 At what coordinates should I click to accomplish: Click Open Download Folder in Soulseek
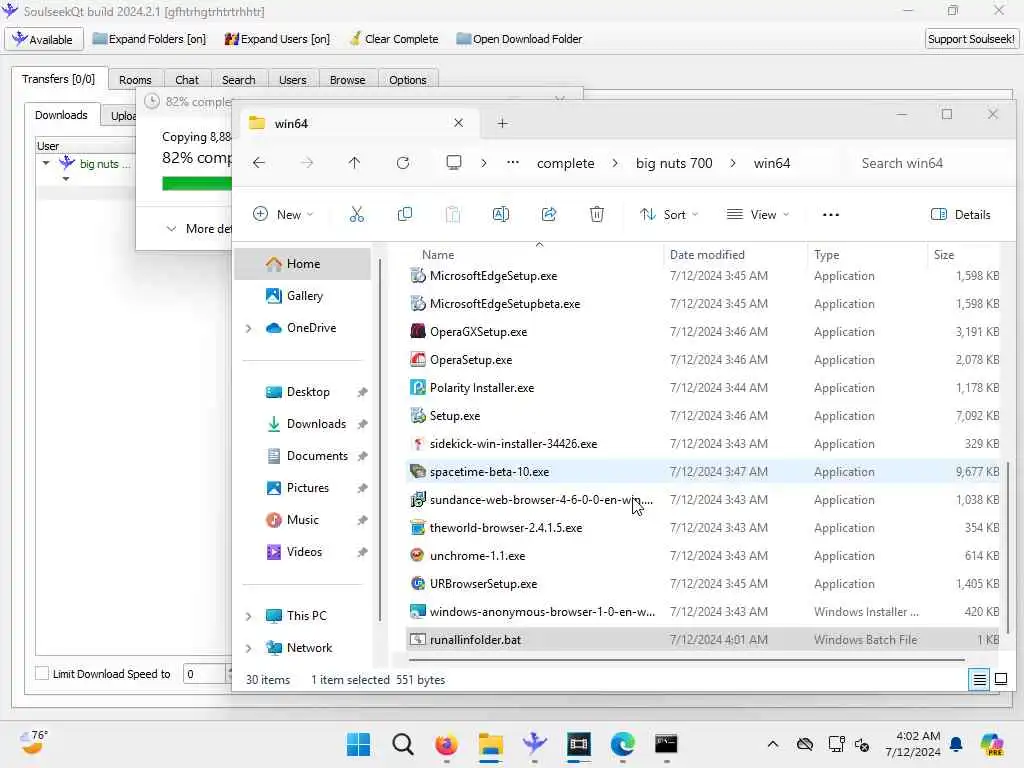(519, 39)
